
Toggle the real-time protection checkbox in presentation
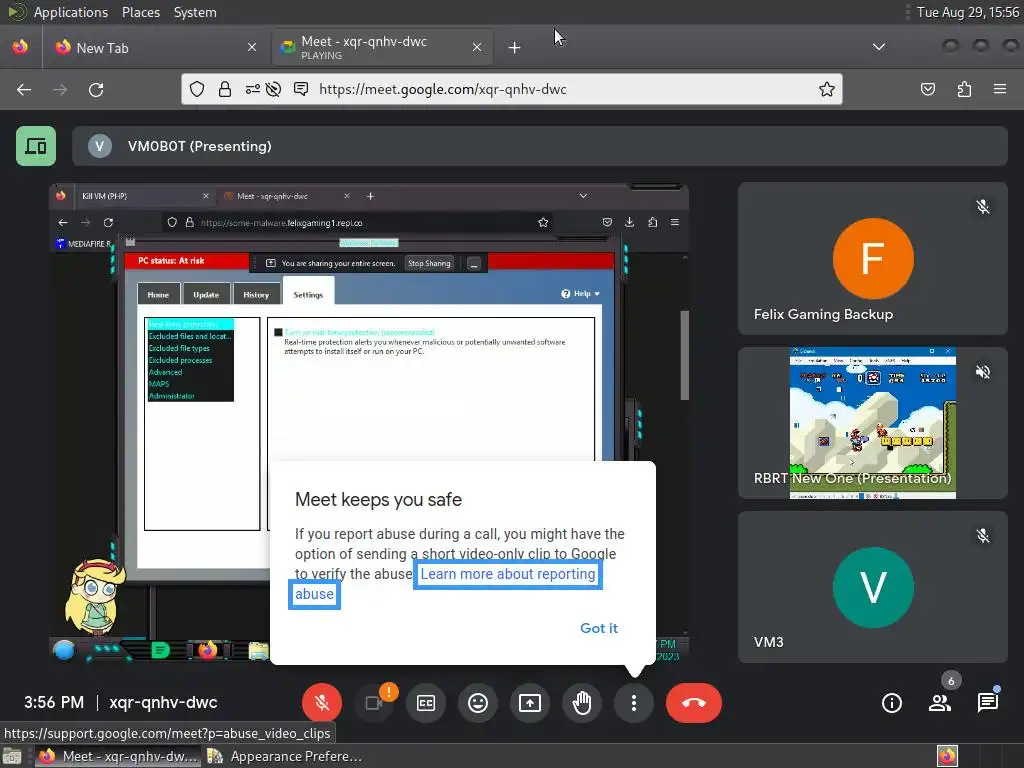[x=278, y=332]
